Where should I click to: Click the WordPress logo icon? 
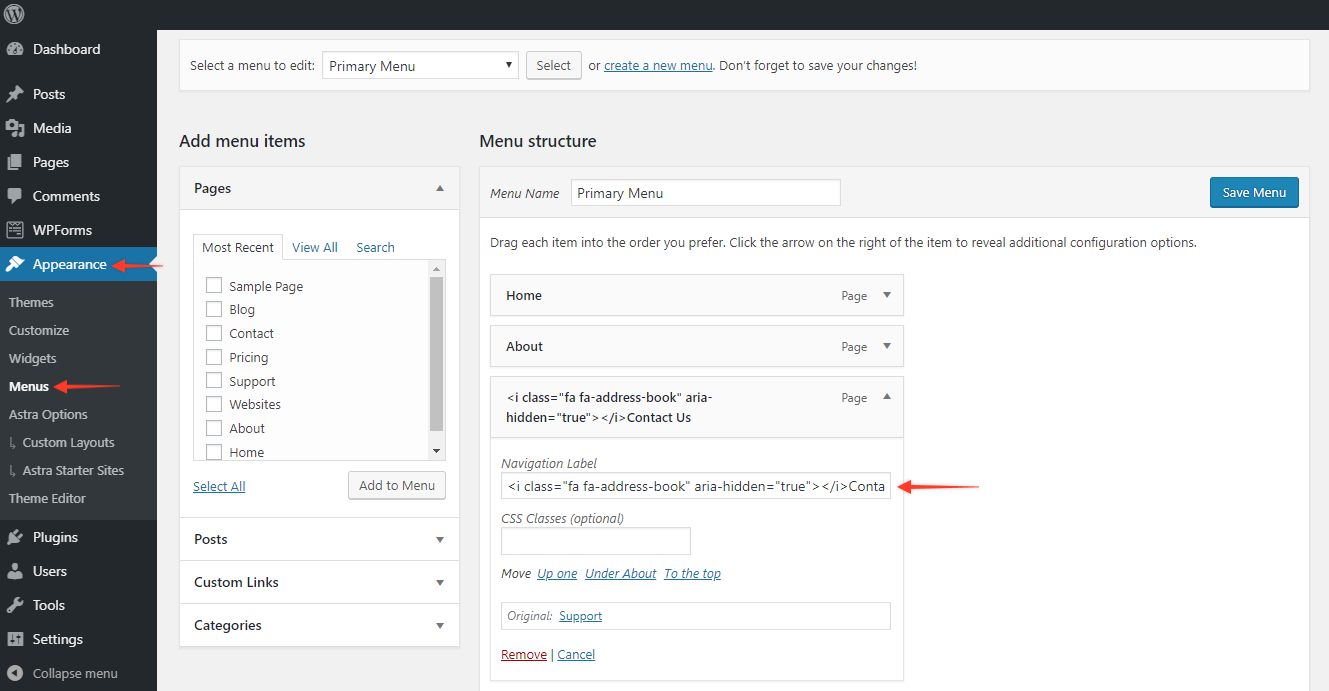15,15
